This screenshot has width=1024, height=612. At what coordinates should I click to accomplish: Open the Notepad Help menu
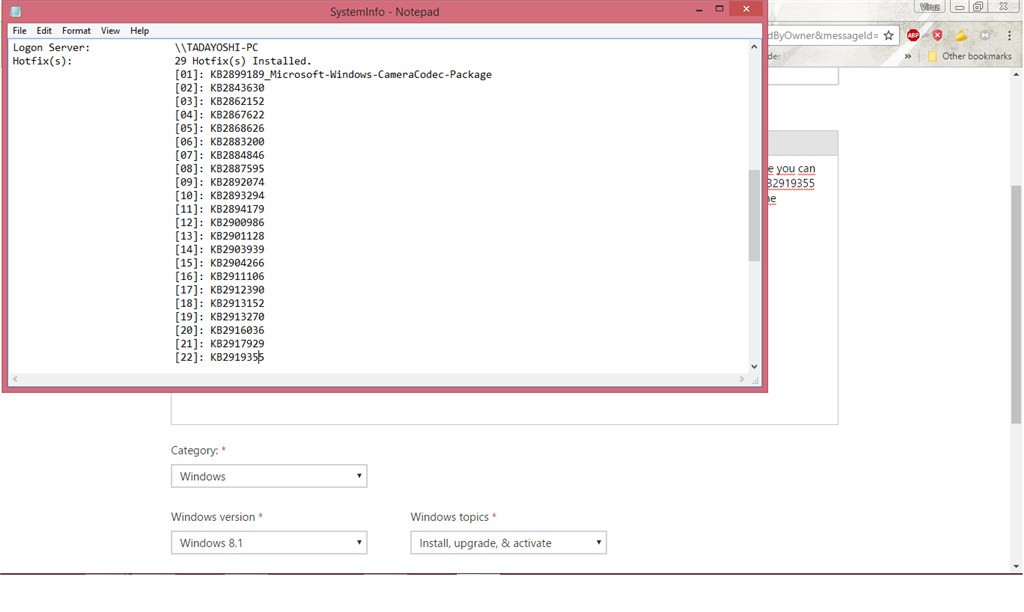pyautogui.click(x=139, y=31)
